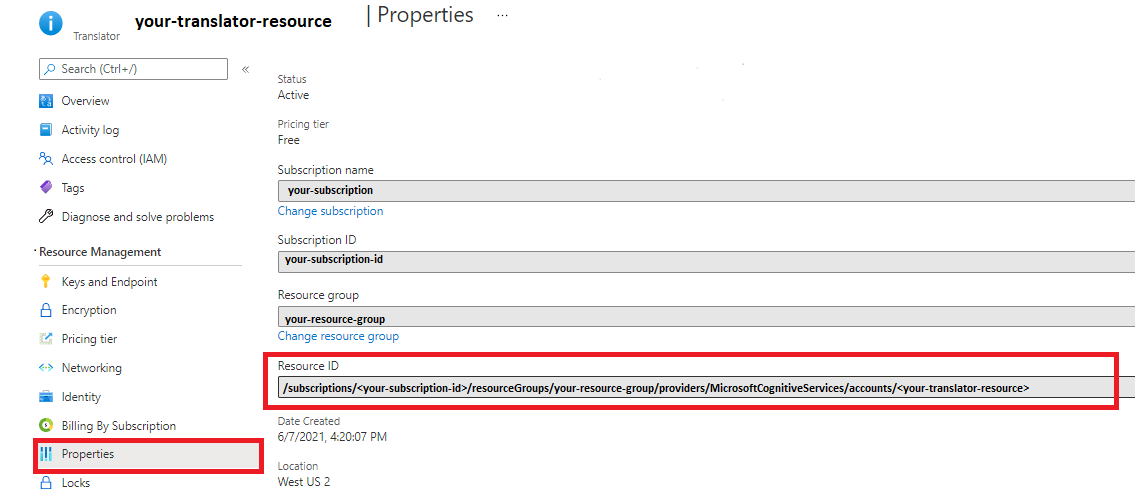1135x501 pixels.
Task: Collapse the sidebar with the double chevron
Action: pyautogui.click(x=245, y=70)
